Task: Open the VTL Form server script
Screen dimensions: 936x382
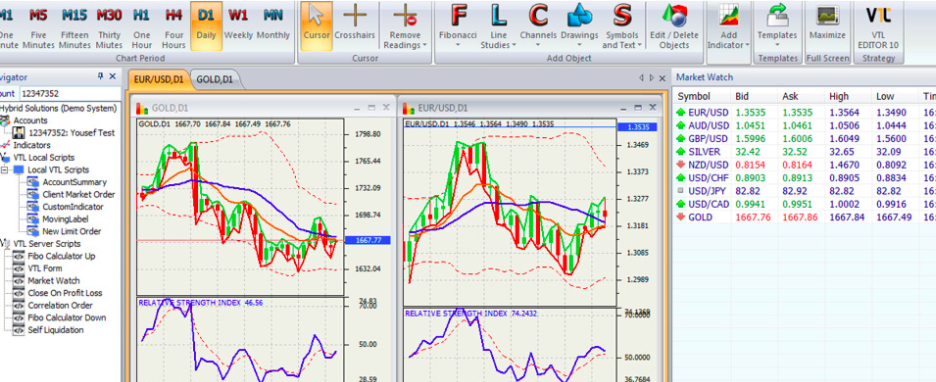Action: [x=45, y=268]
